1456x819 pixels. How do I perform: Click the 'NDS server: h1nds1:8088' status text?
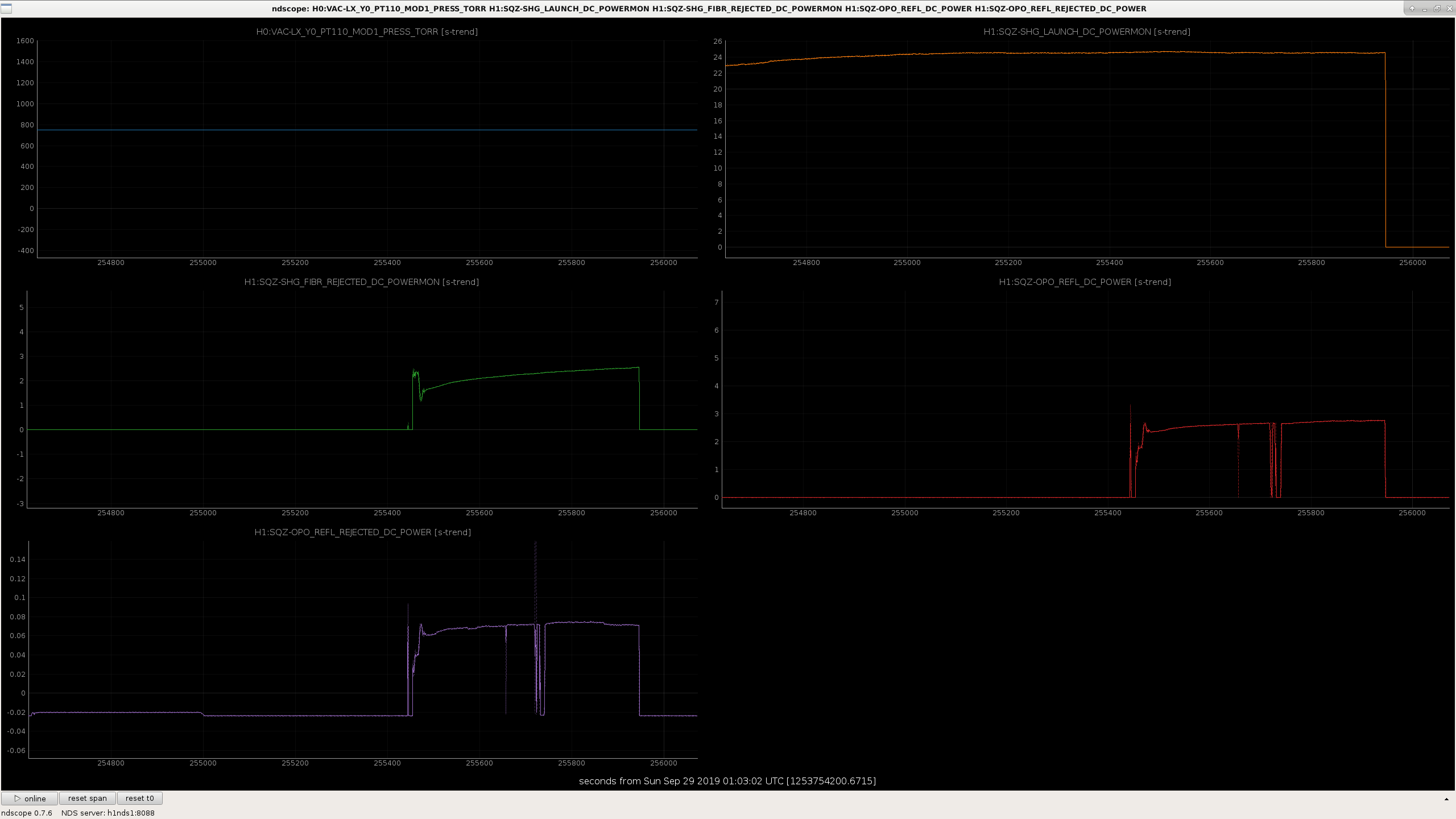[x=108, y=813]
